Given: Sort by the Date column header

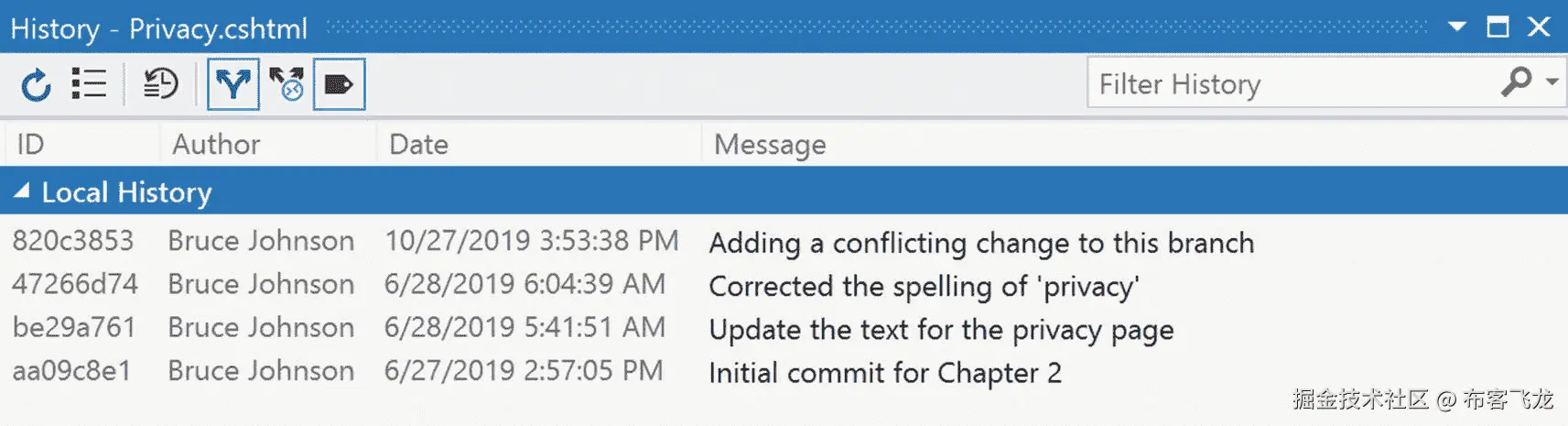Looking at the screenshot, I should tap(418, 145).
